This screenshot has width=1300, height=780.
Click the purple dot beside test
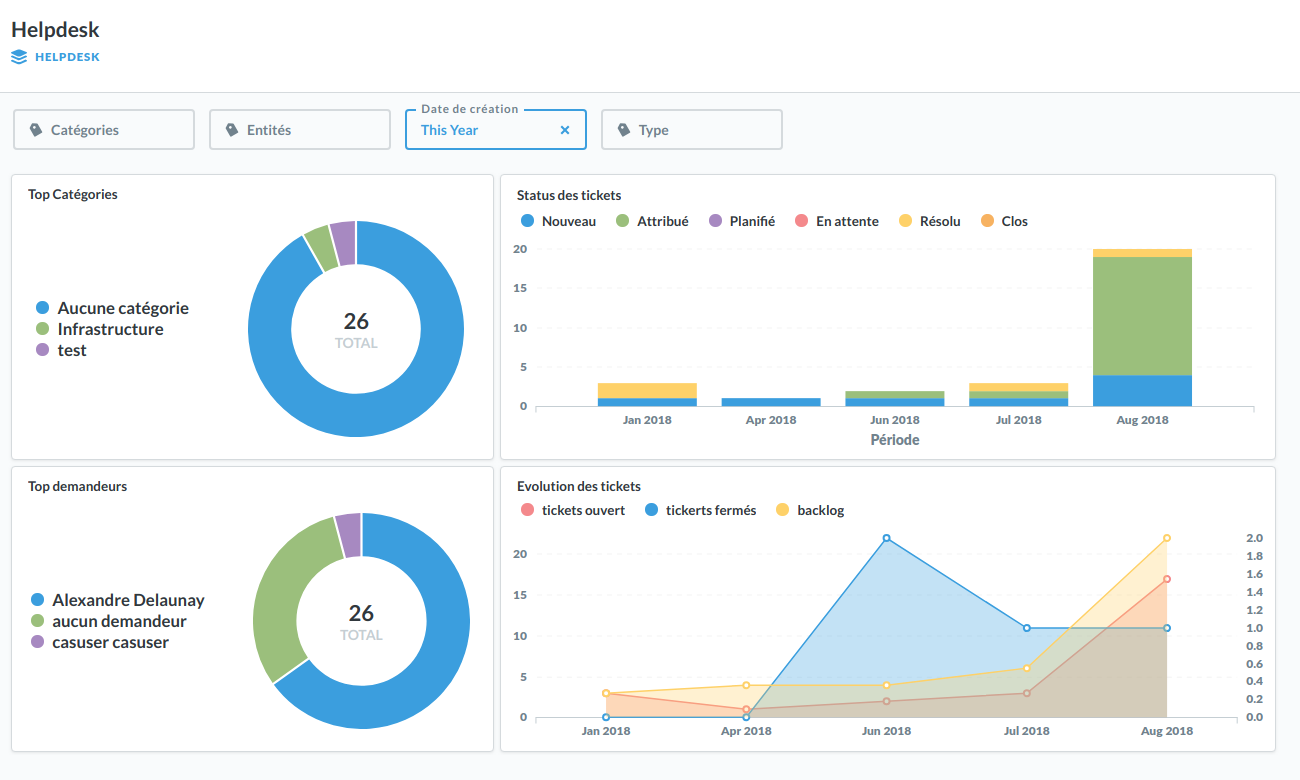point(42,350)
